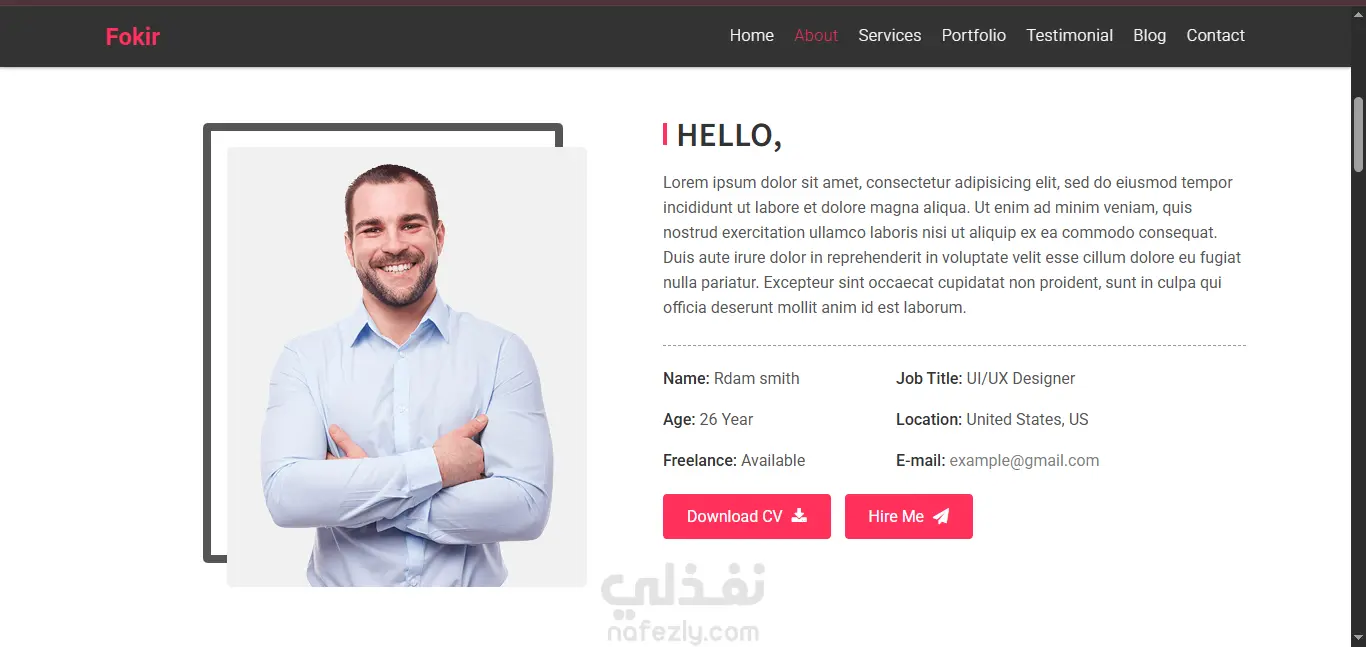Navigate to the Contact section
The width and height of the screenshot is (1366, 647).
(x=1216, y=35)
